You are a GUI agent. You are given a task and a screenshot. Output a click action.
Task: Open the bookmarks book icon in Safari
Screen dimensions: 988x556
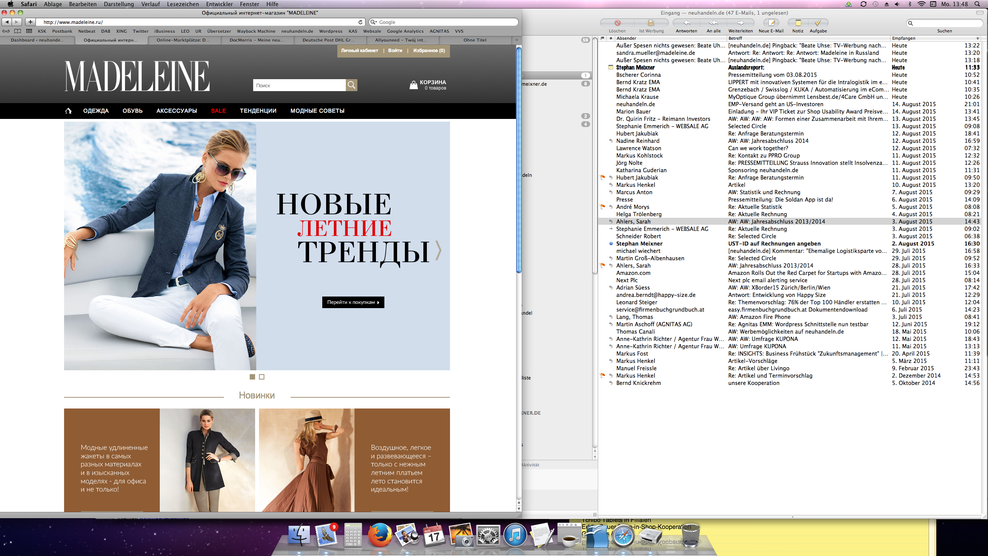point(18,31)
